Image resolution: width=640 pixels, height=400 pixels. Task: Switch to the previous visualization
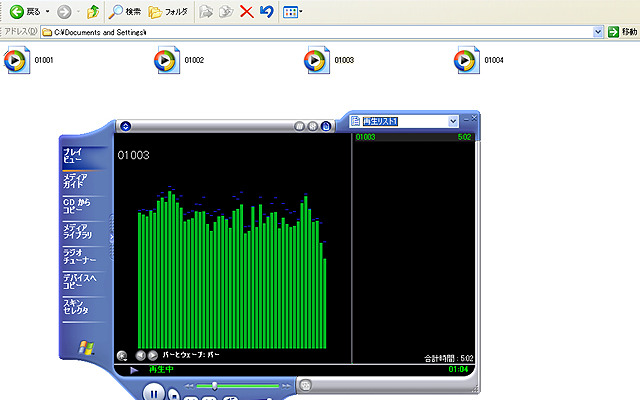(140, 356)
